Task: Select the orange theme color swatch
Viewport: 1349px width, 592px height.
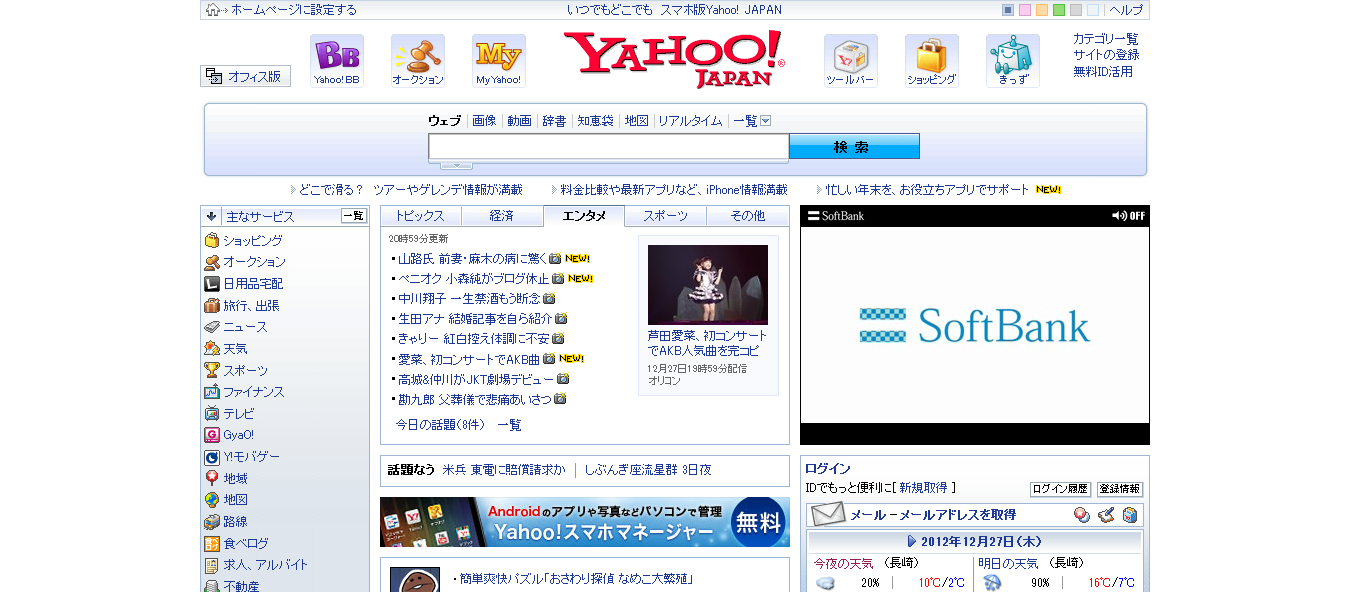Action: (1042, 10)
